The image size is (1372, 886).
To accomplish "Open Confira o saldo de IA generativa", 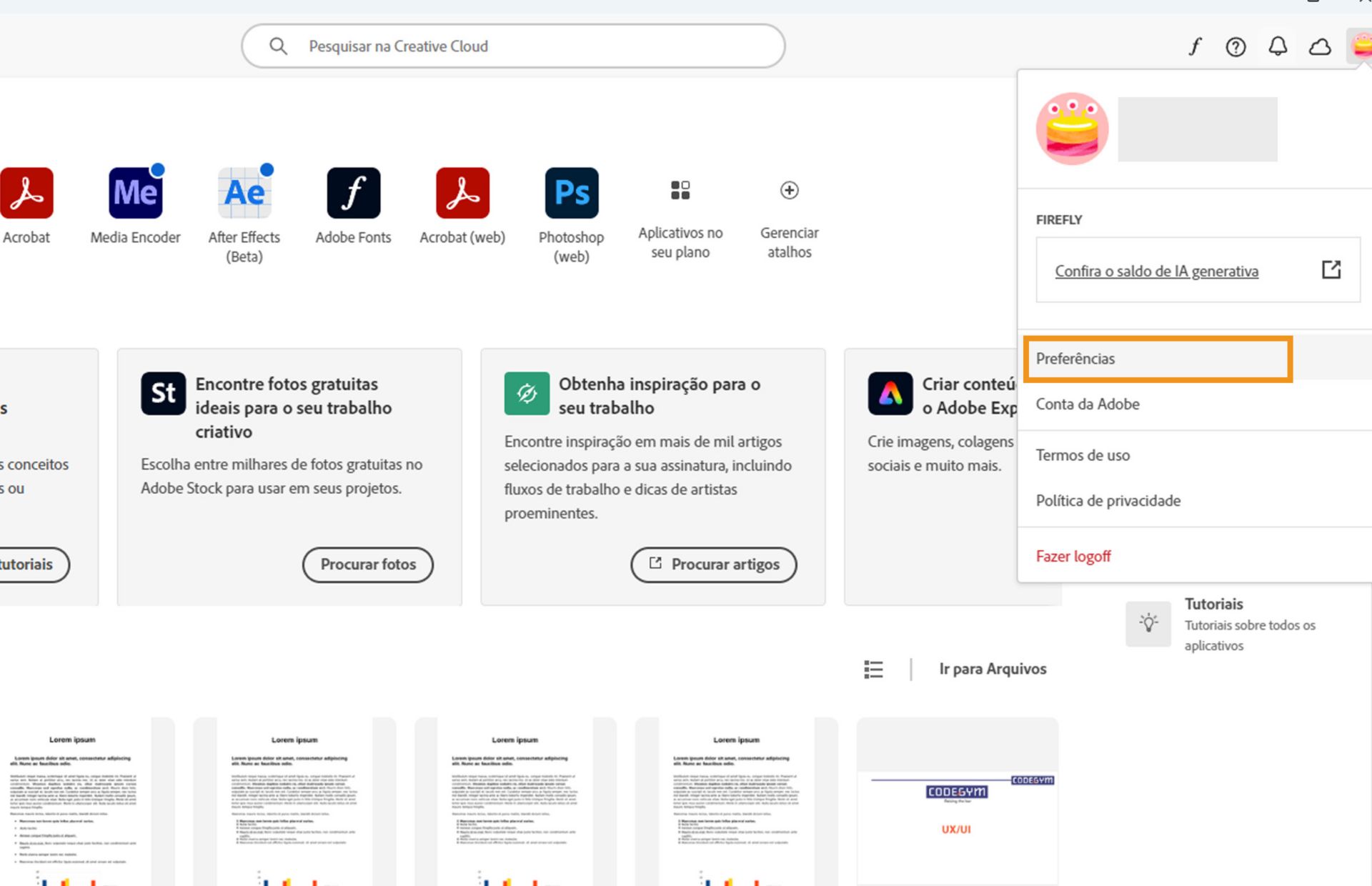I will 1156,272.
